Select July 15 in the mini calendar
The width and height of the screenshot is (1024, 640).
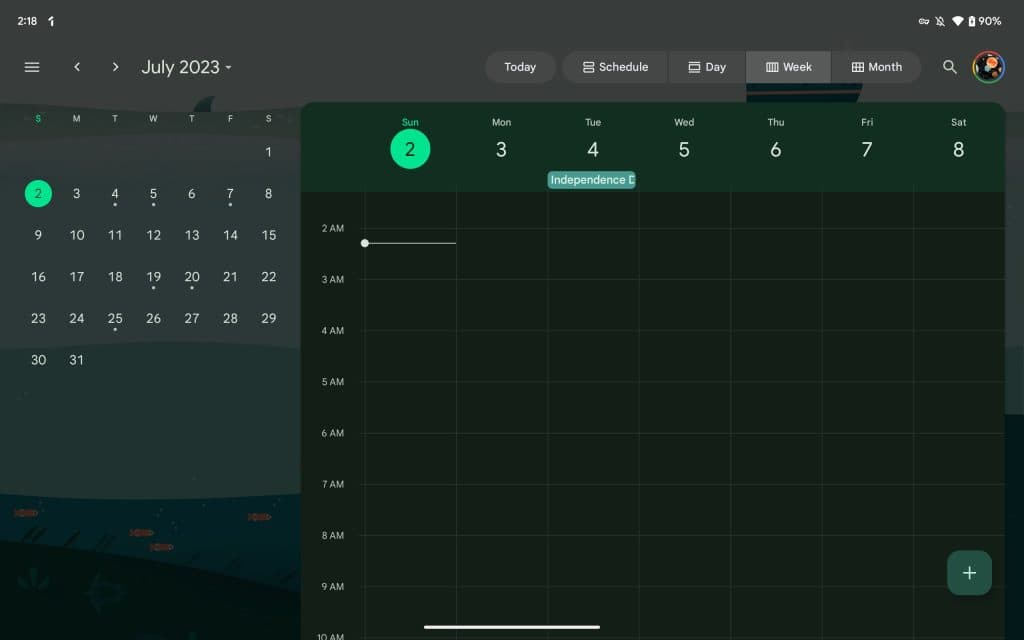pos(268,235)
